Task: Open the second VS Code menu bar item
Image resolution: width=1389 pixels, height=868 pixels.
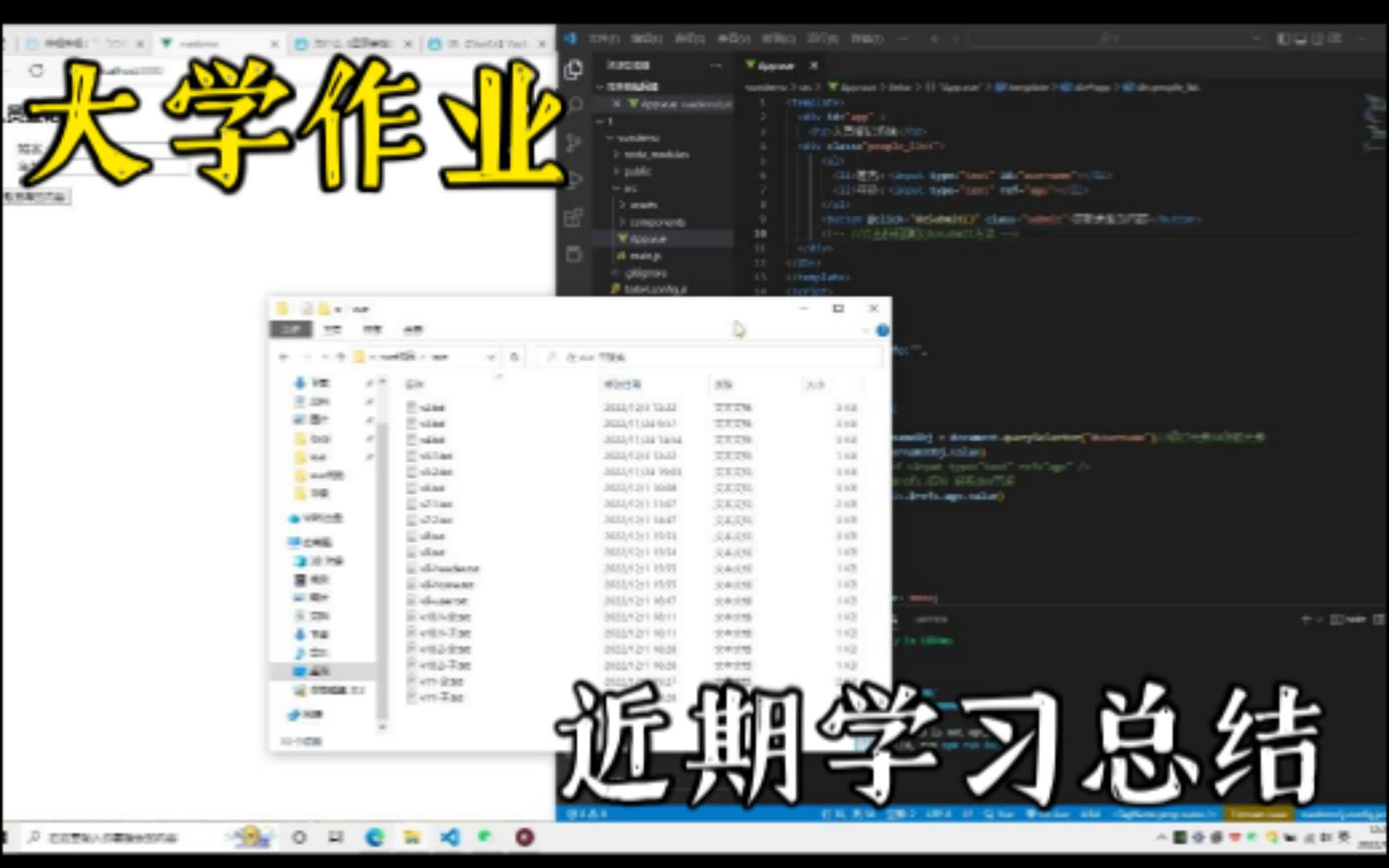Action: [x=645, y=38]
